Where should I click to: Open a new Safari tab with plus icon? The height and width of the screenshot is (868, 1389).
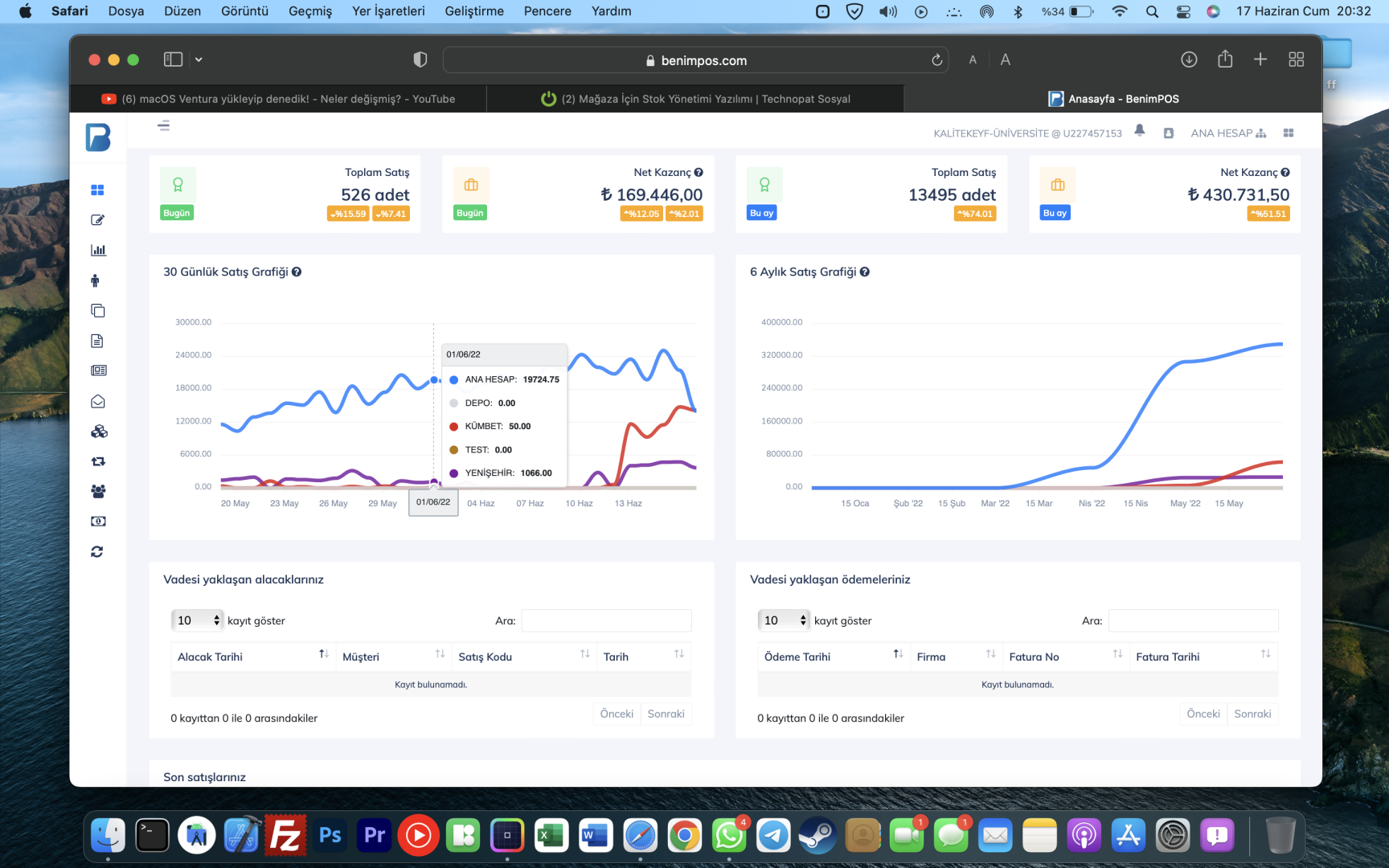pyautogui.click(x=1260, y=59)
